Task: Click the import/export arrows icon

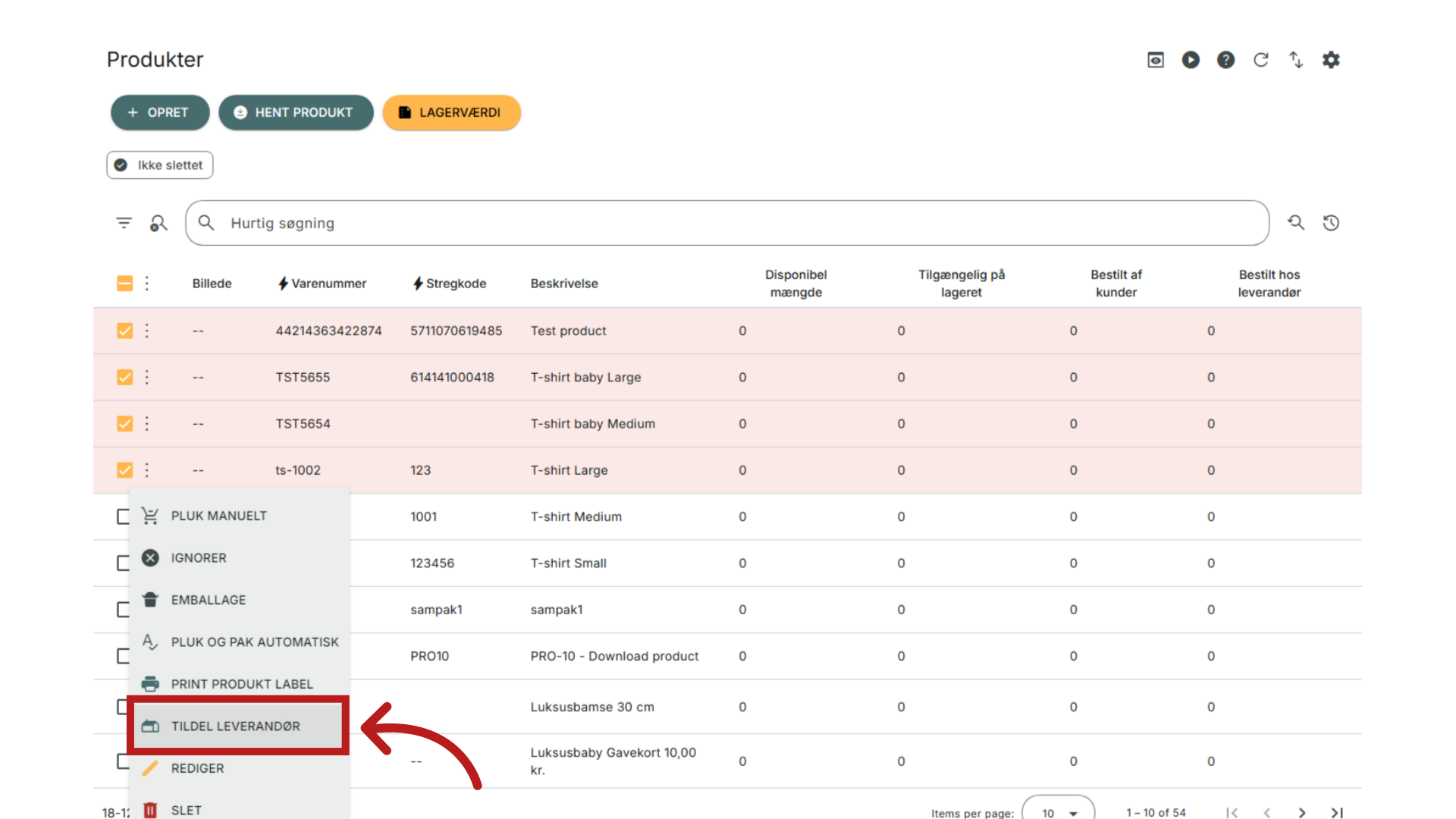Action: pos(1295,60)
